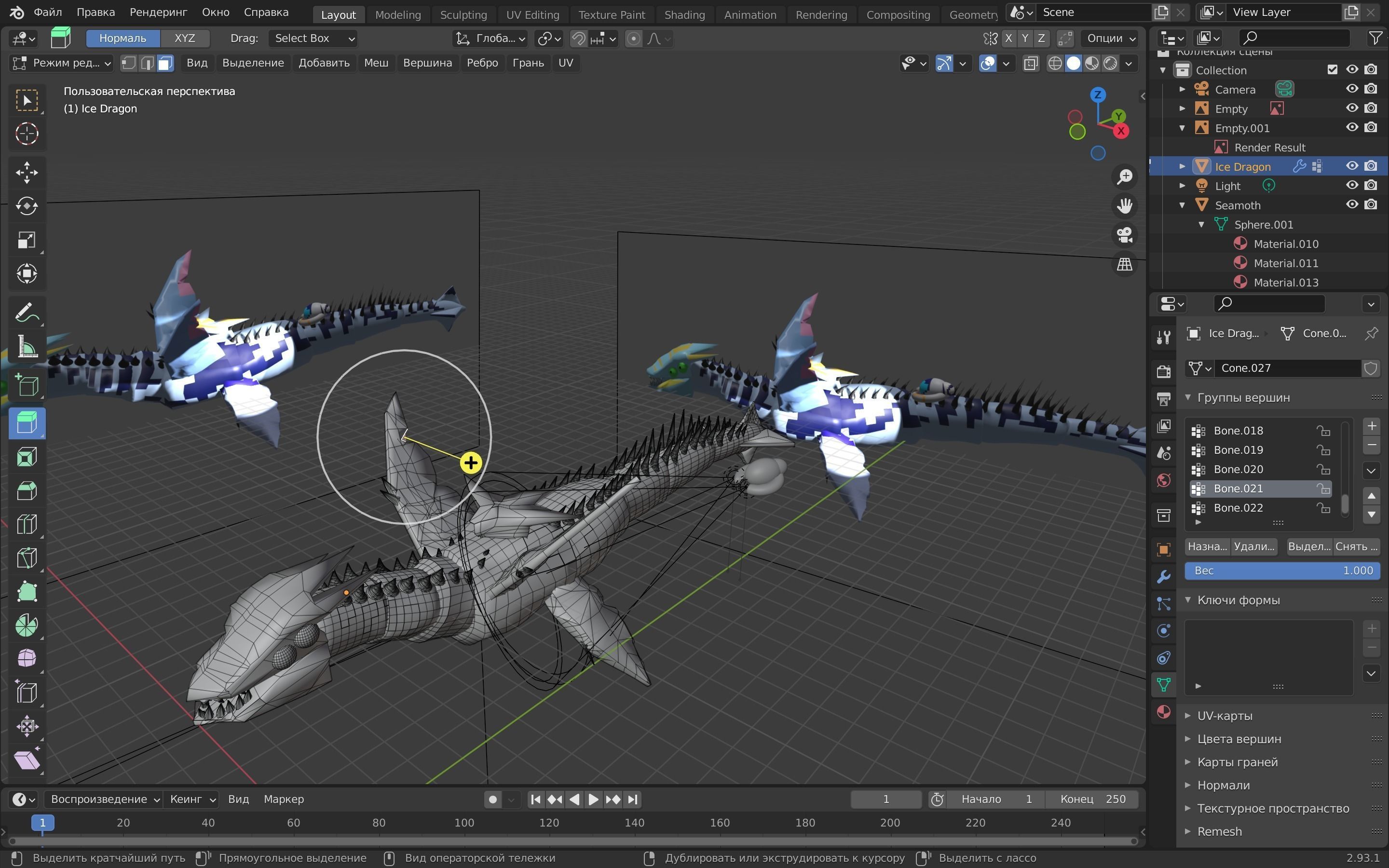Open the Опции dropdown
Image resolution: width=1389 pixels, height=868 pixels.
1110,39
